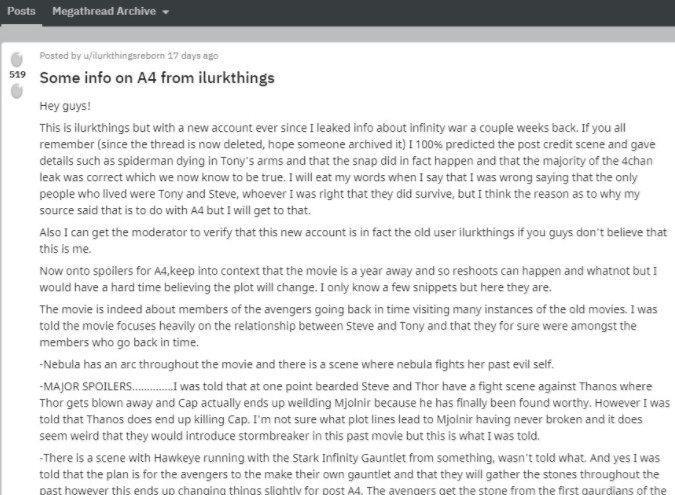
Task: Click the 'Hey guys!' greeting line
Action: [66, 105]
